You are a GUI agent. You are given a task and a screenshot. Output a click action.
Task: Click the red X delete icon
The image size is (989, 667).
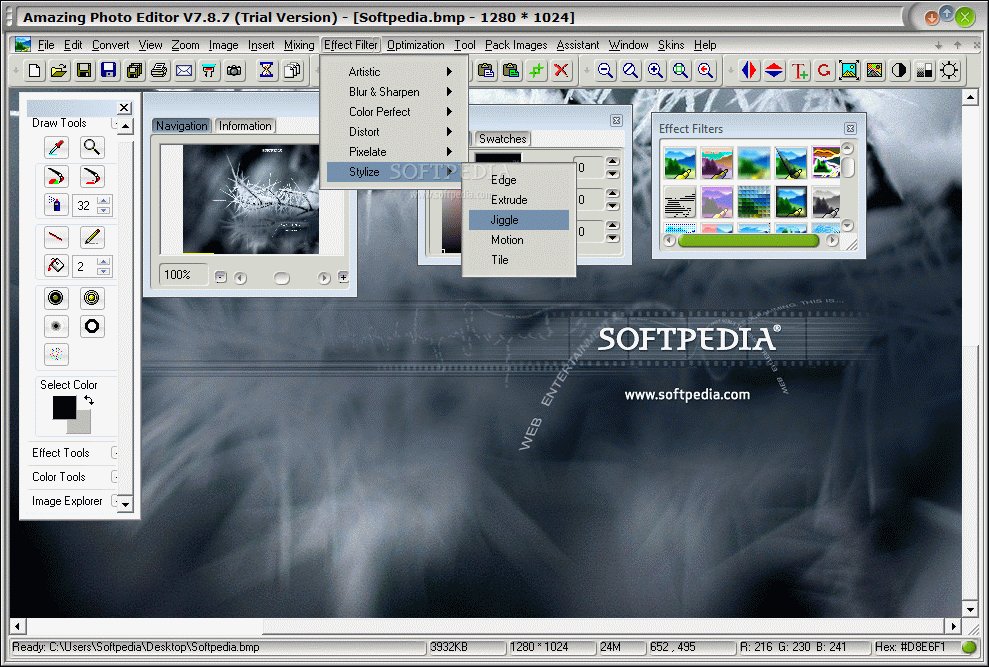561,71
